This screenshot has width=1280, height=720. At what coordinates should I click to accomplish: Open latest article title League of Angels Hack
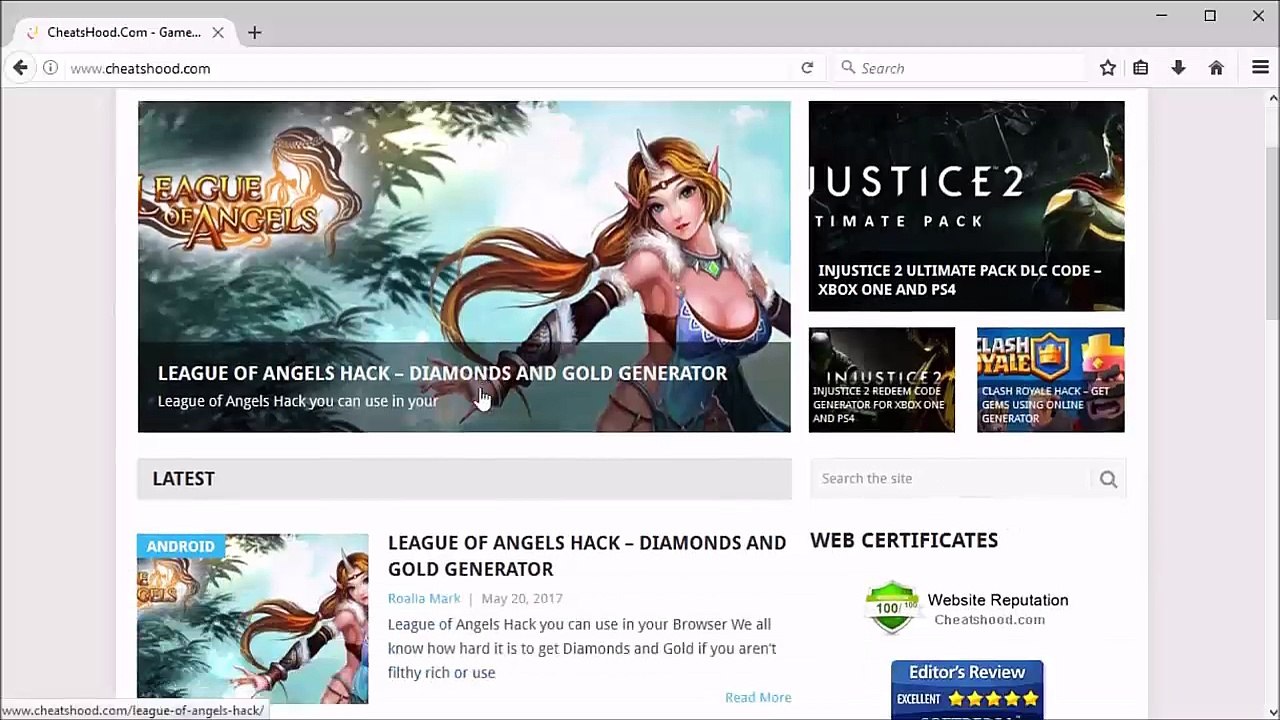coord(587,555)
